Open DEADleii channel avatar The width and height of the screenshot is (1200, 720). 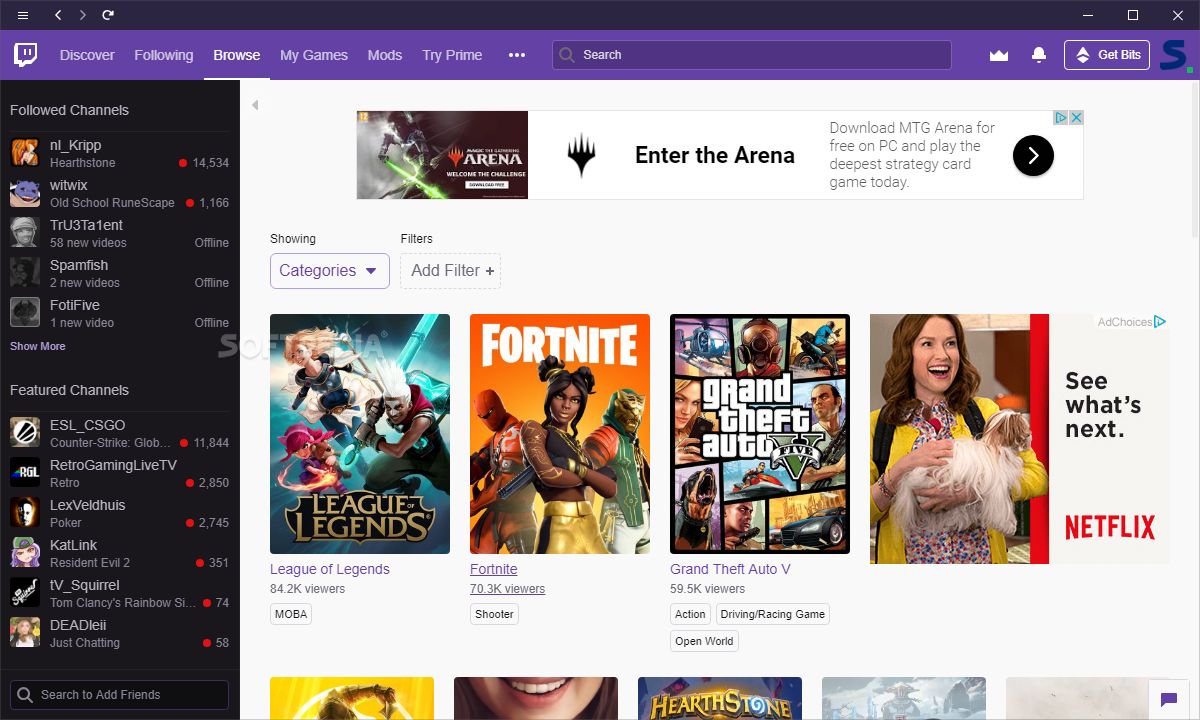[25, 633]
